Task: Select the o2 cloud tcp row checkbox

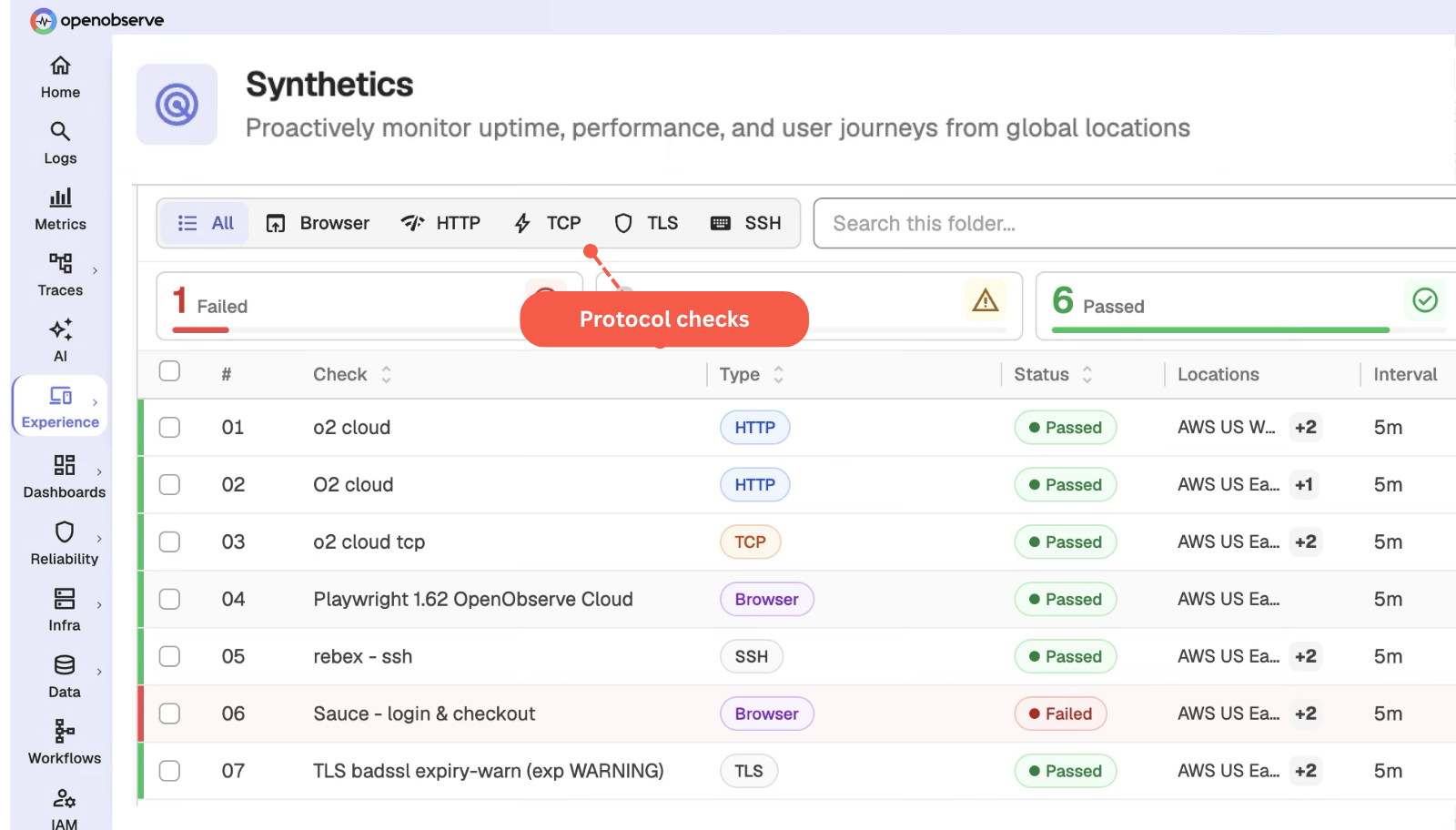Action: coord(169,542)
